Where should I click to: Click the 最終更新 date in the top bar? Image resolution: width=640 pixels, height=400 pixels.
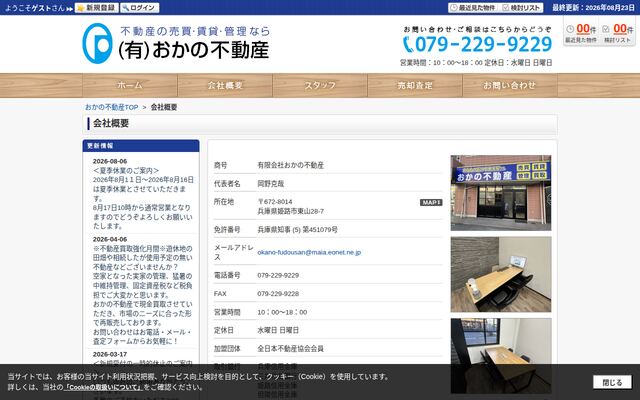pos(593,8)
